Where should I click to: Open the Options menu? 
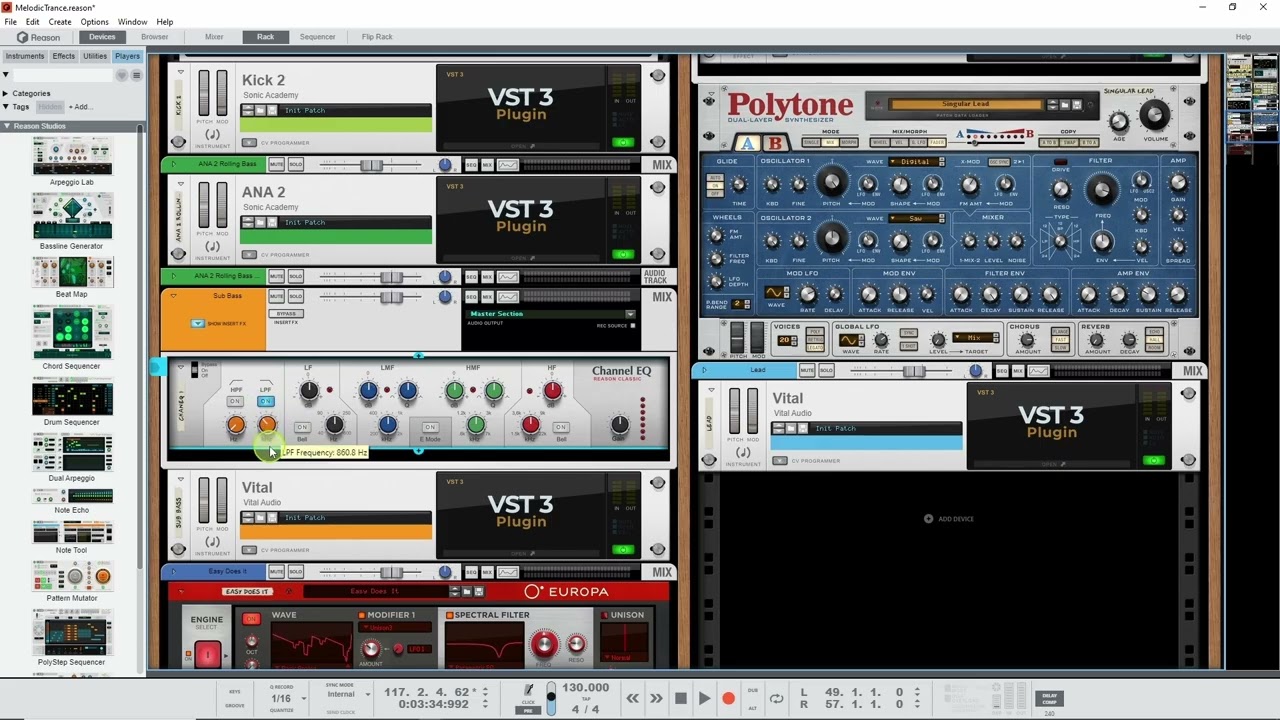(x=94, y=21)
